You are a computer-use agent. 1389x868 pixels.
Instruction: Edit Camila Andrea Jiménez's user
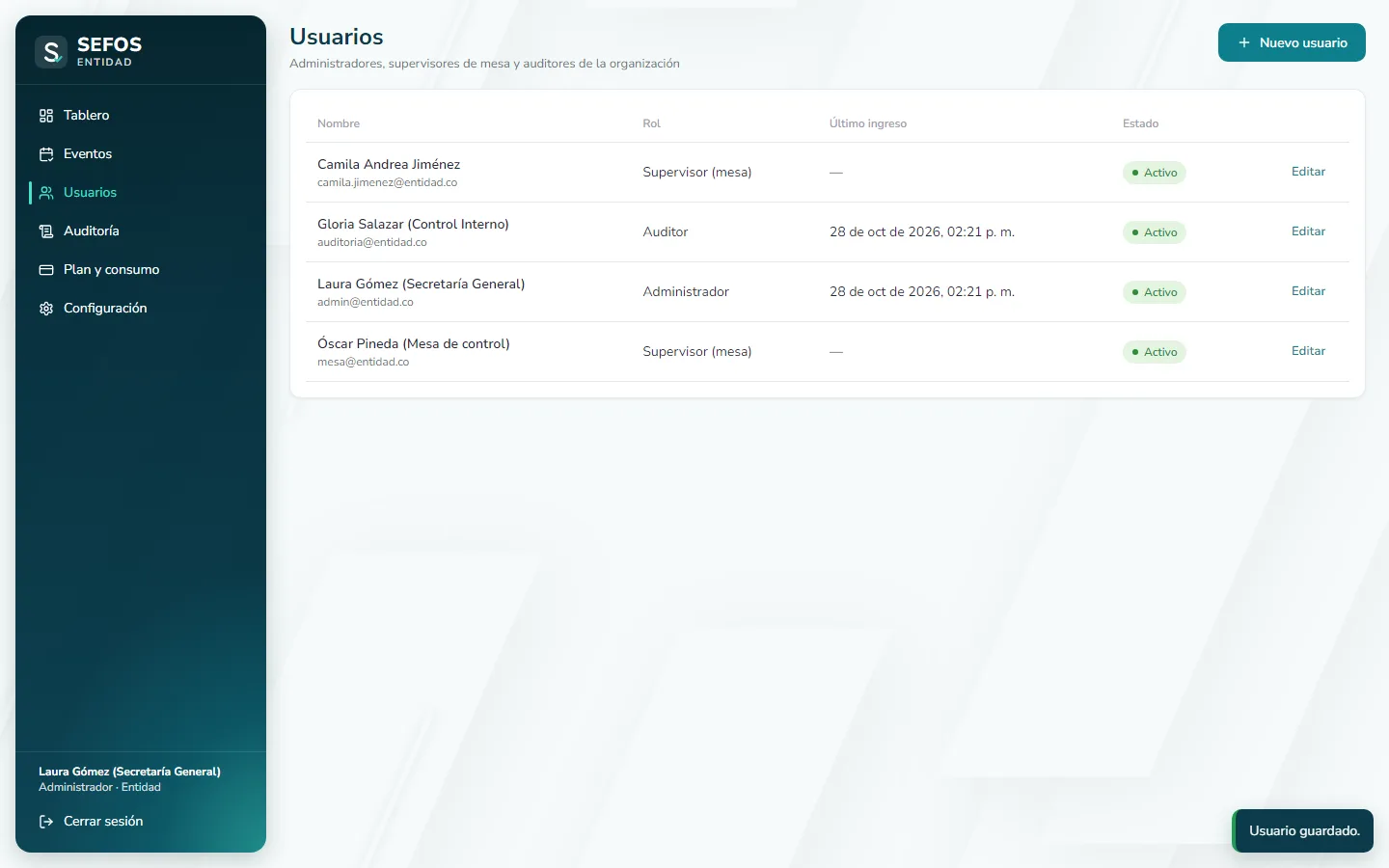1308,172
